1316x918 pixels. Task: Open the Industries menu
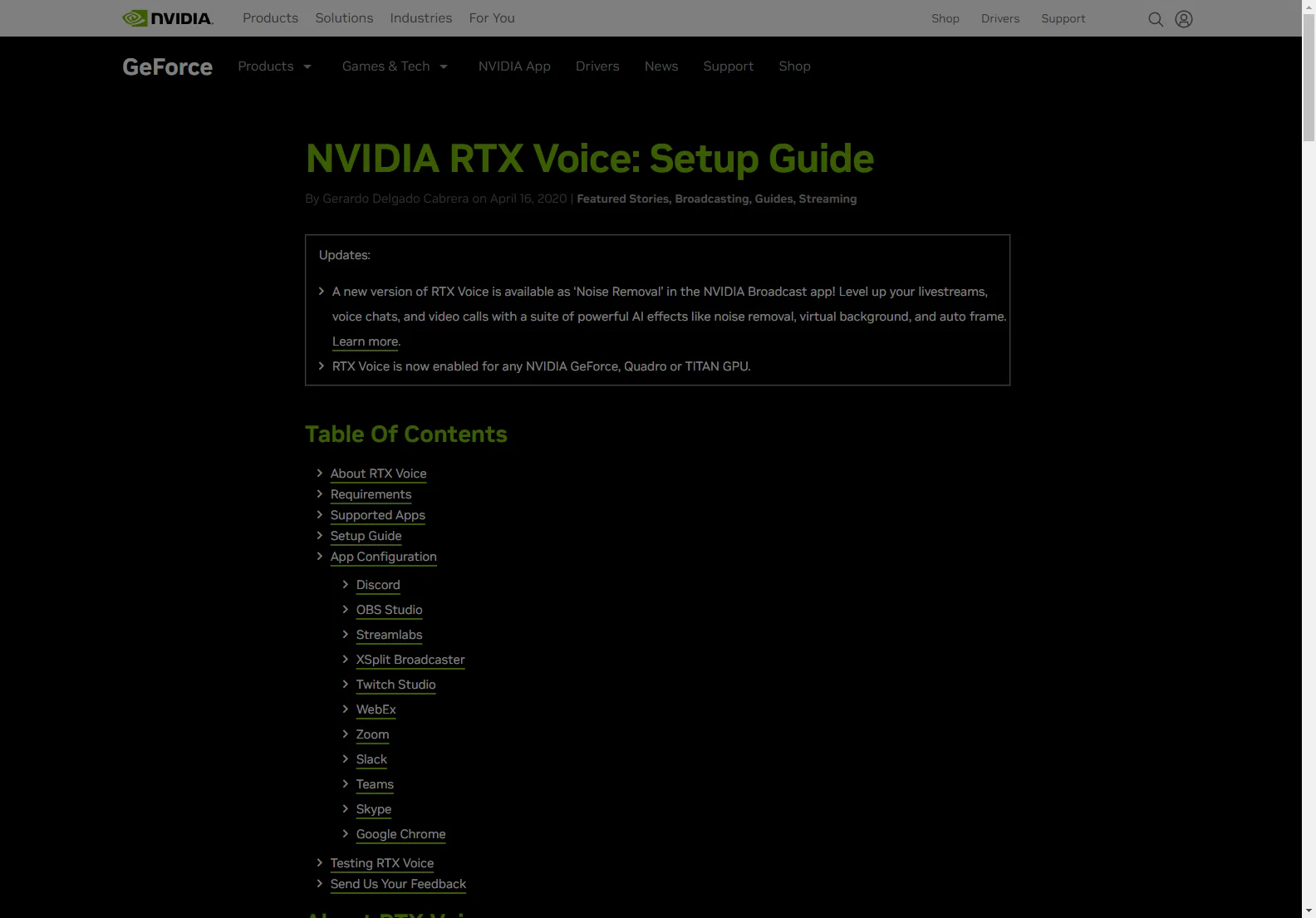tap(421, 18)
